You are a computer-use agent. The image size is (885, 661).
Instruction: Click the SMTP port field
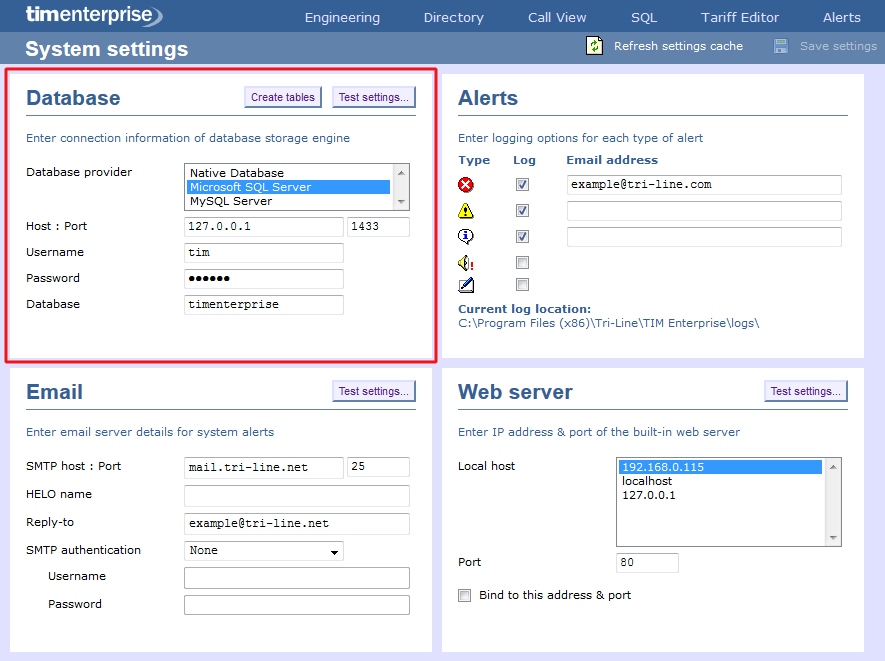coord(378,467)
